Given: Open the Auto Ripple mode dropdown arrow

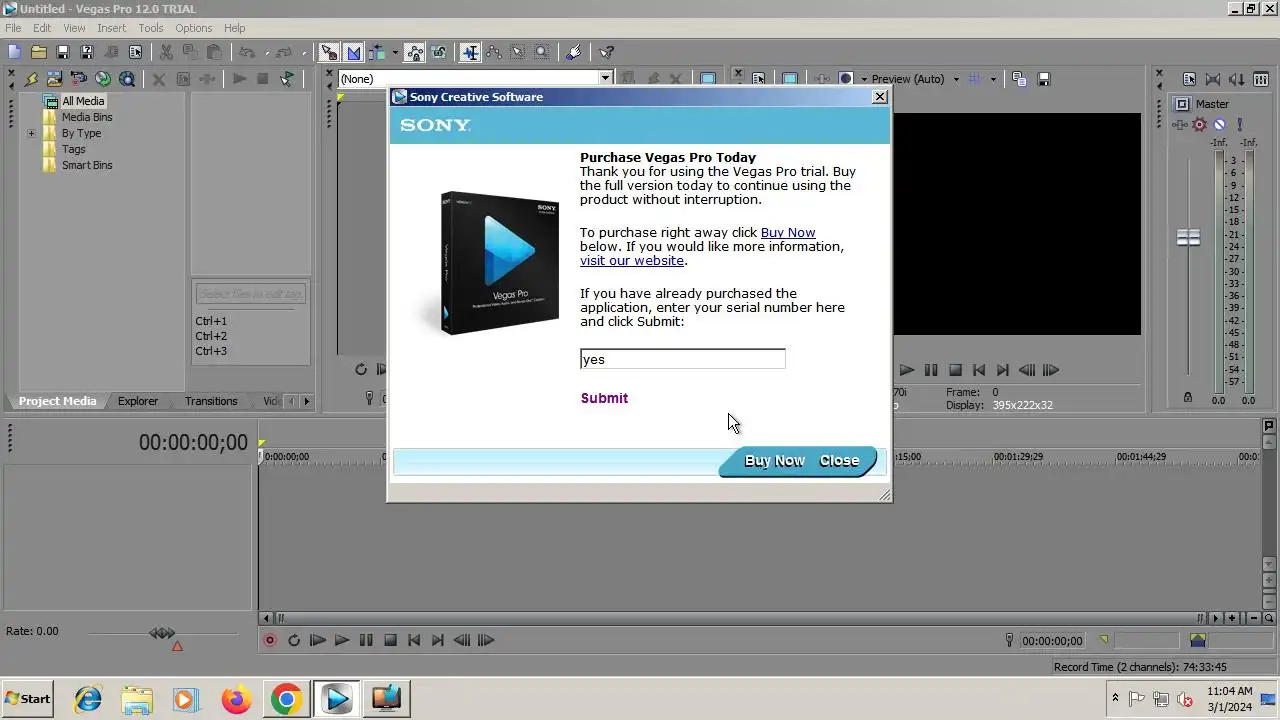Looking at the screenshot, I should [x=395, y=52].
